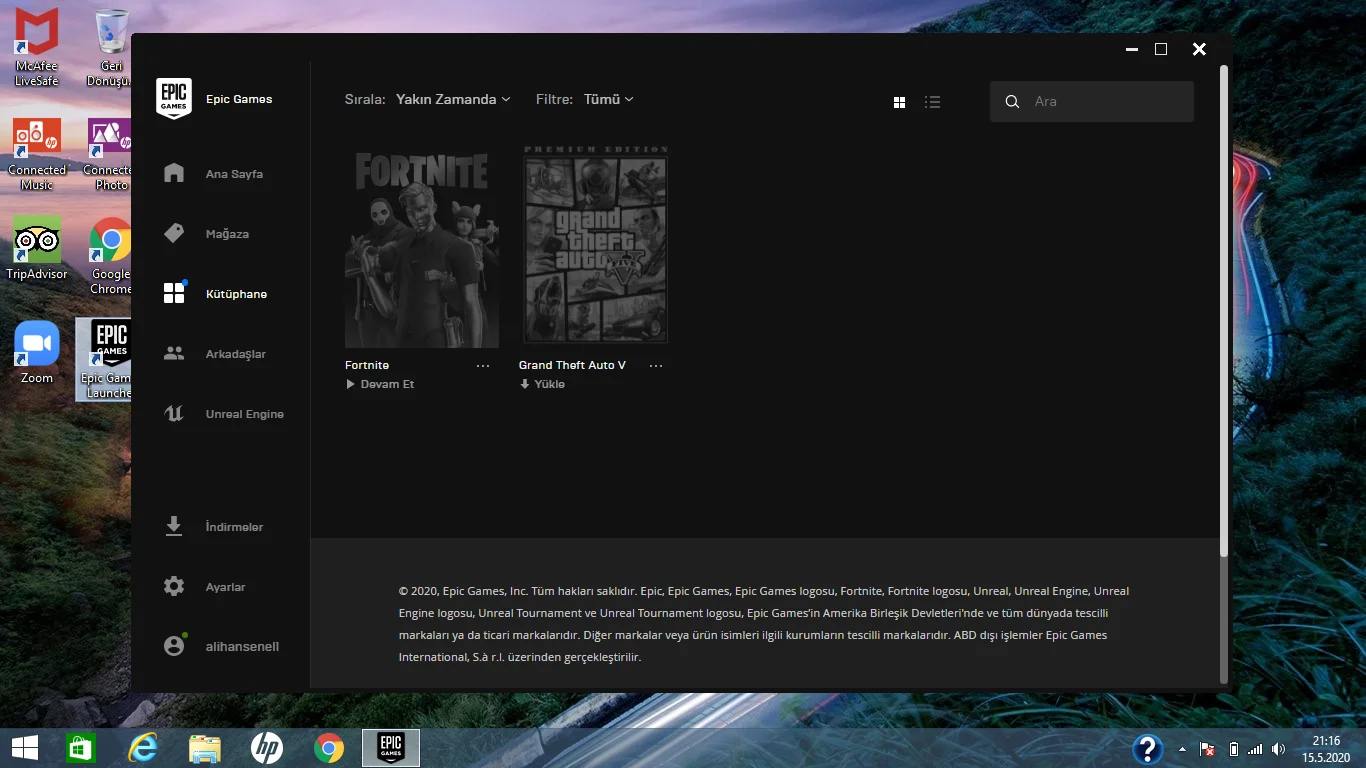Select the TripAdvisor desktop shortcut
The width and height of the screenshot is (1366, 768).
pyautogui.click(x=37, y=248)
